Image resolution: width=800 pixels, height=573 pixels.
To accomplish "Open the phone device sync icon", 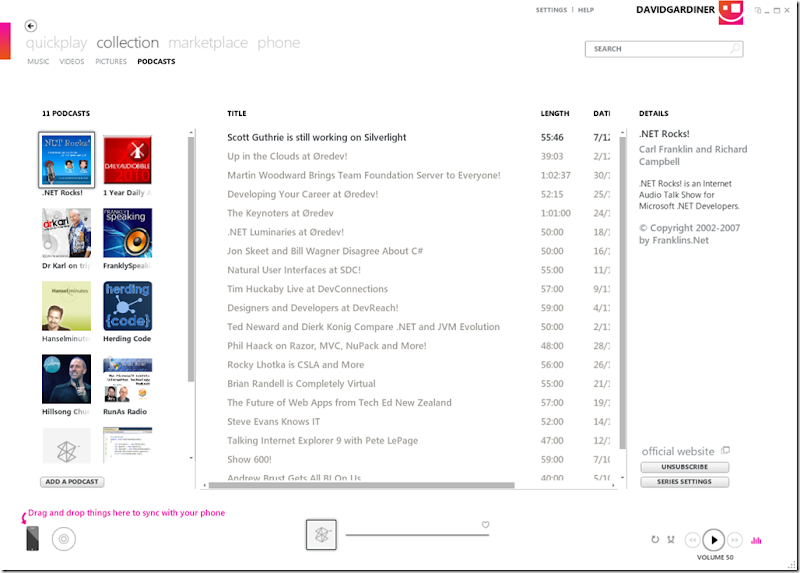I will (x=32, y=538).
